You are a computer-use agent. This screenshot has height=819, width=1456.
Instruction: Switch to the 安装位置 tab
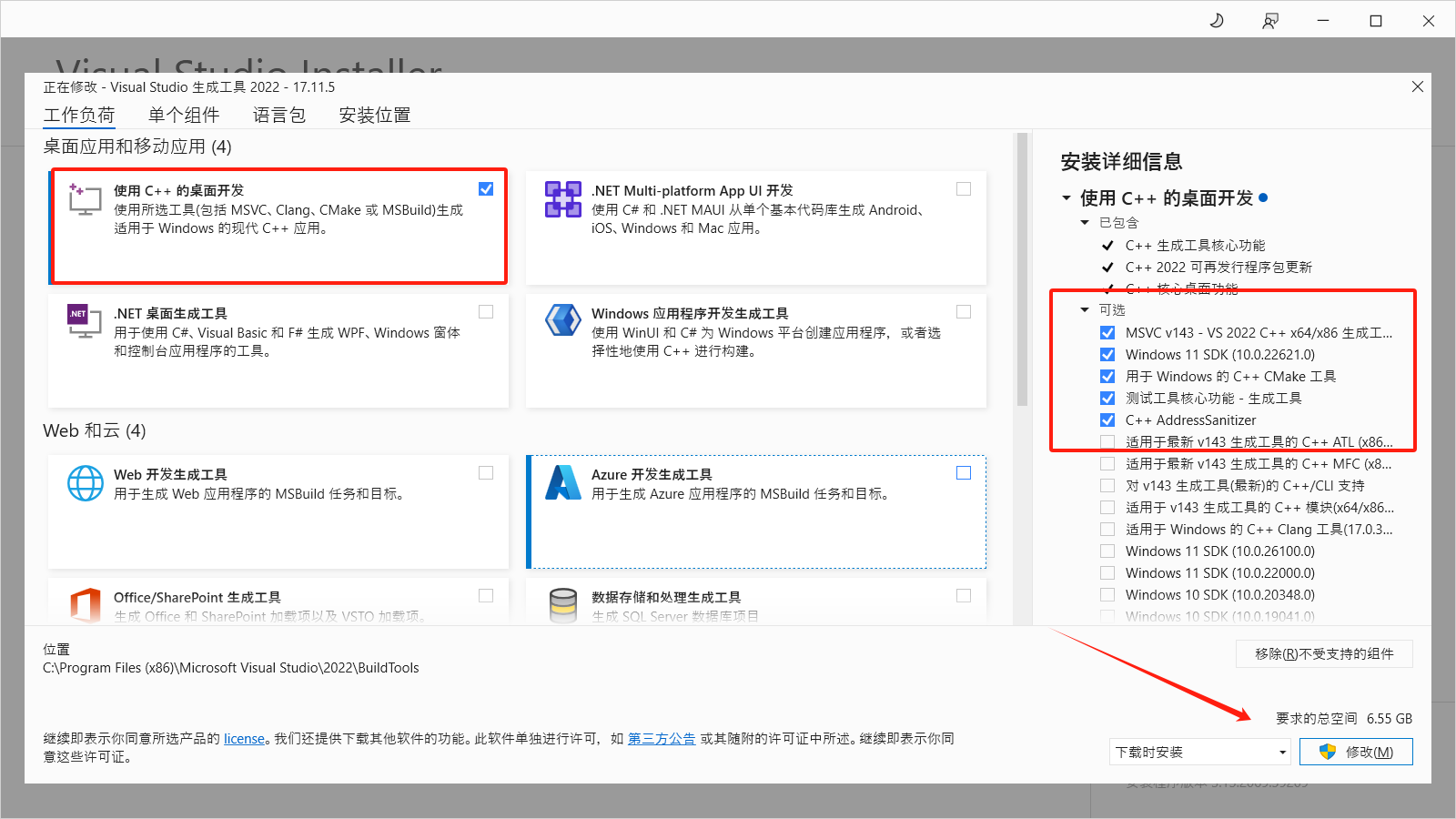coord(375,116)
